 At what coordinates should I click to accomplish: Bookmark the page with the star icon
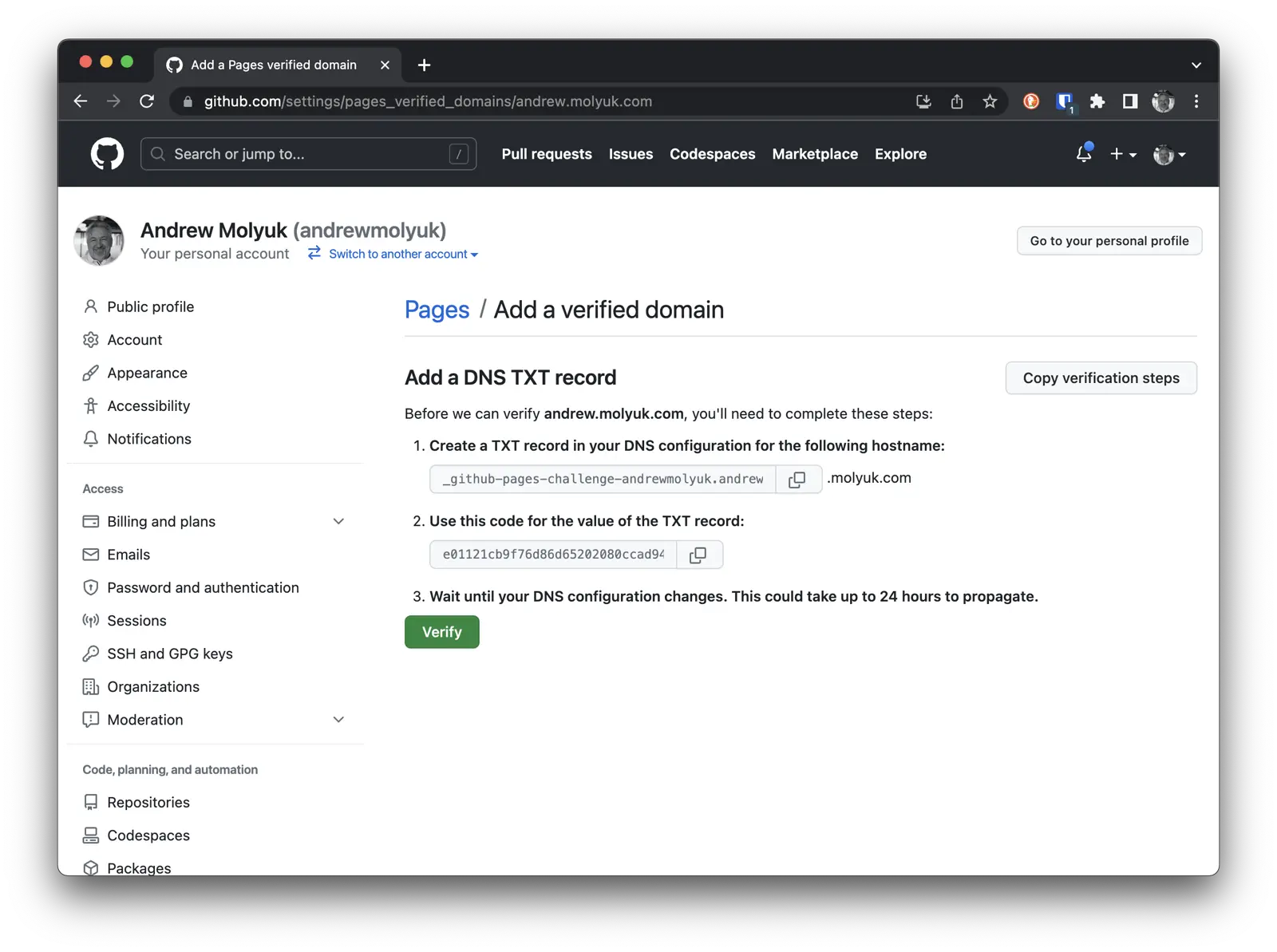990,101
